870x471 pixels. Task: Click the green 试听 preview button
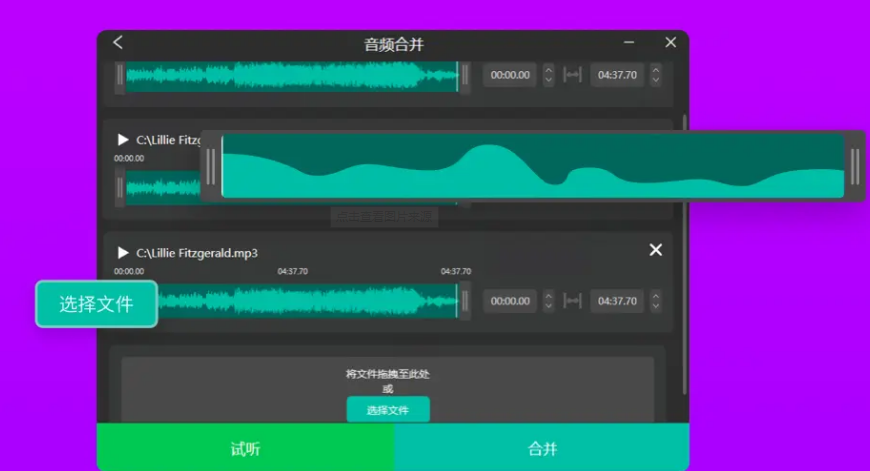pos(246,447)
